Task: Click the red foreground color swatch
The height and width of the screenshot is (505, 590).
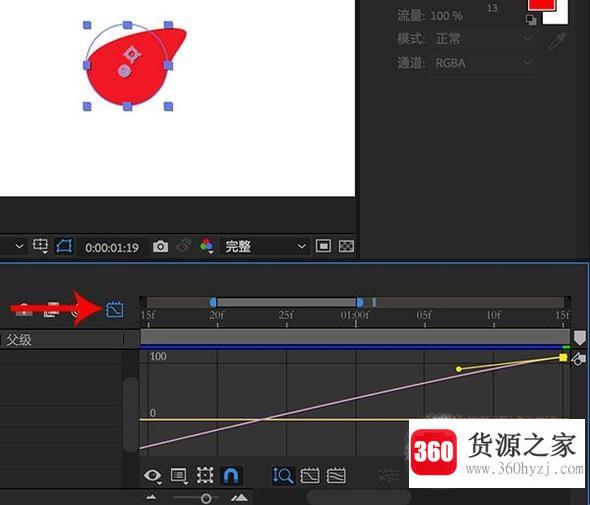Action: pyautogui.click(x=541, y=5)
